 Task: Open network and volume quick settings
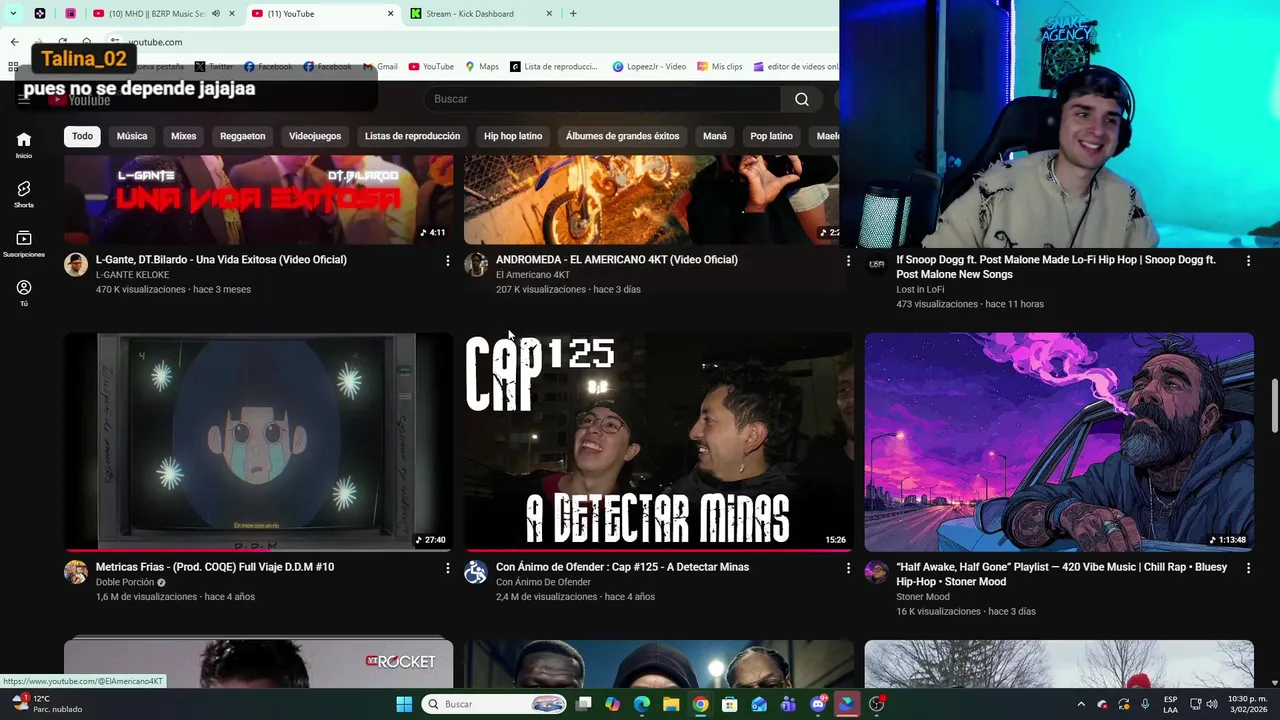click(x=1204, y=704)
